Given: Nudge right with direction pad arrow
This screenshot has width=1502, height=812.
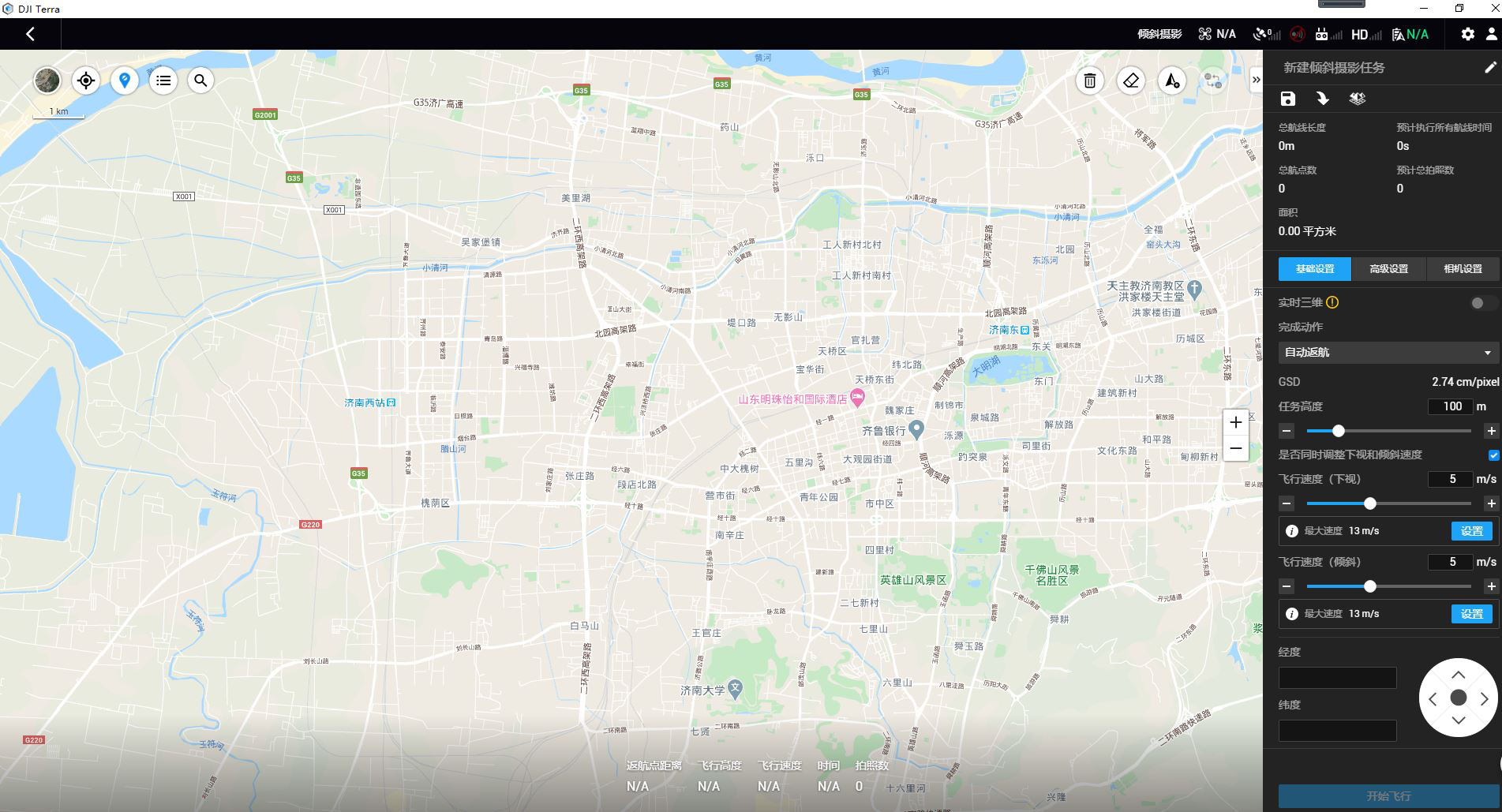Looking at the screenshot, I should pyautogui.click(x=1484, y=698).
